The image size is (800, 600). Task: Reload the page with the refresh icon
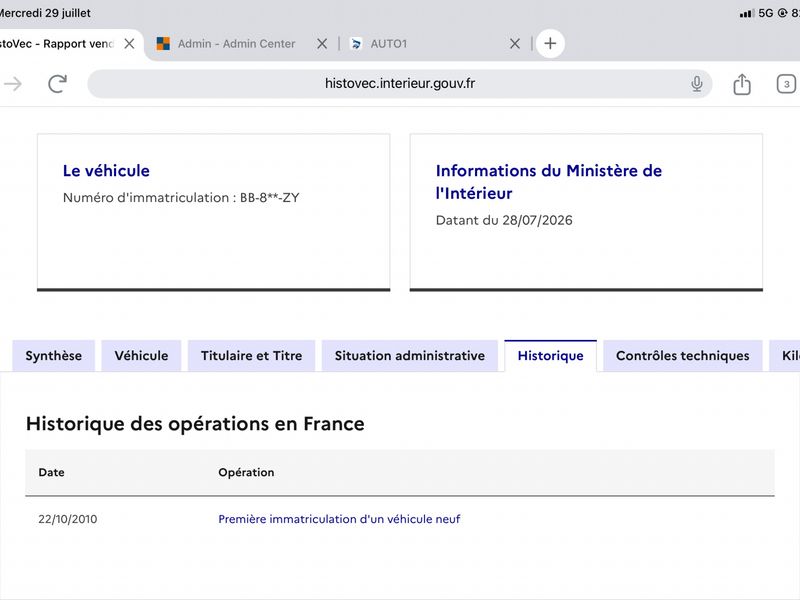pyautogui.click(x=57, y=84)
